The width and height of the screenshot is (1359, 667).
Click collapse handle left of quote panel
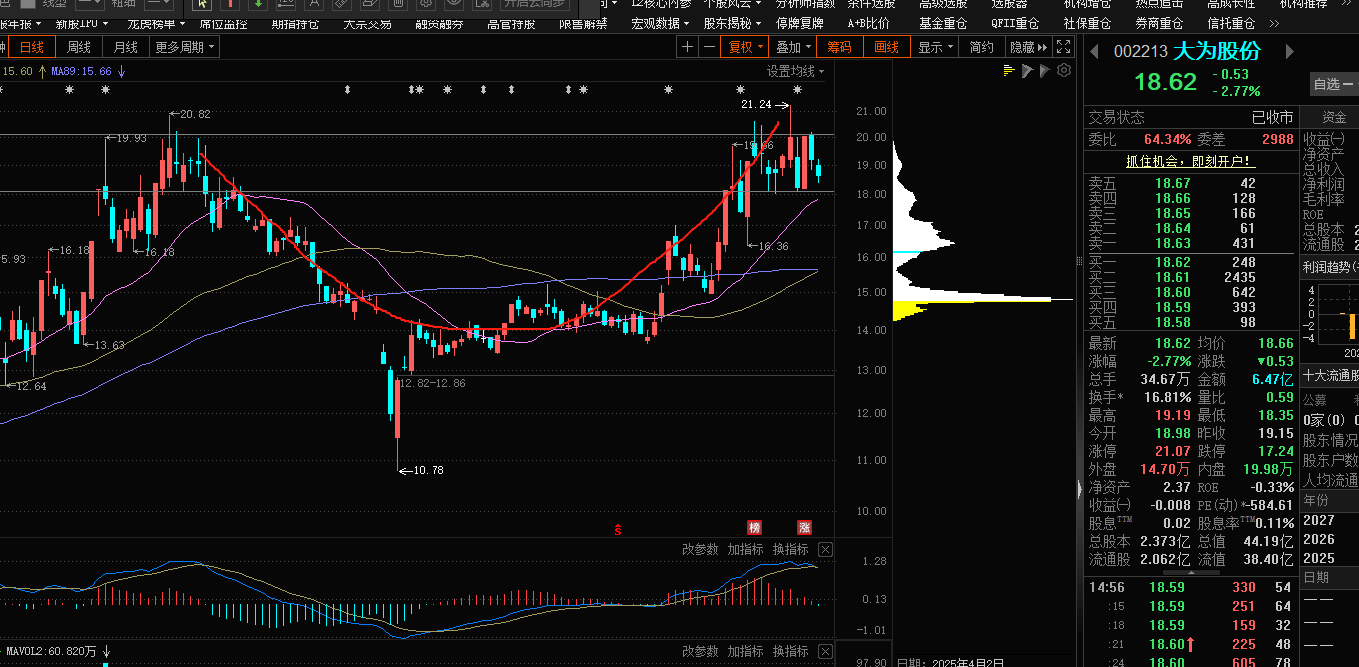pos(1078,488)
